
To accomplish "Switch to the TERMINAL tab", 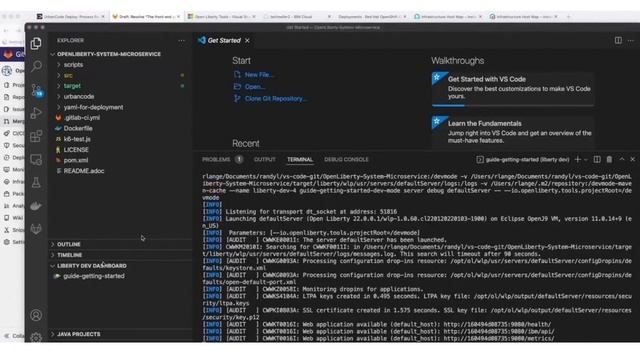I will 300,160.
